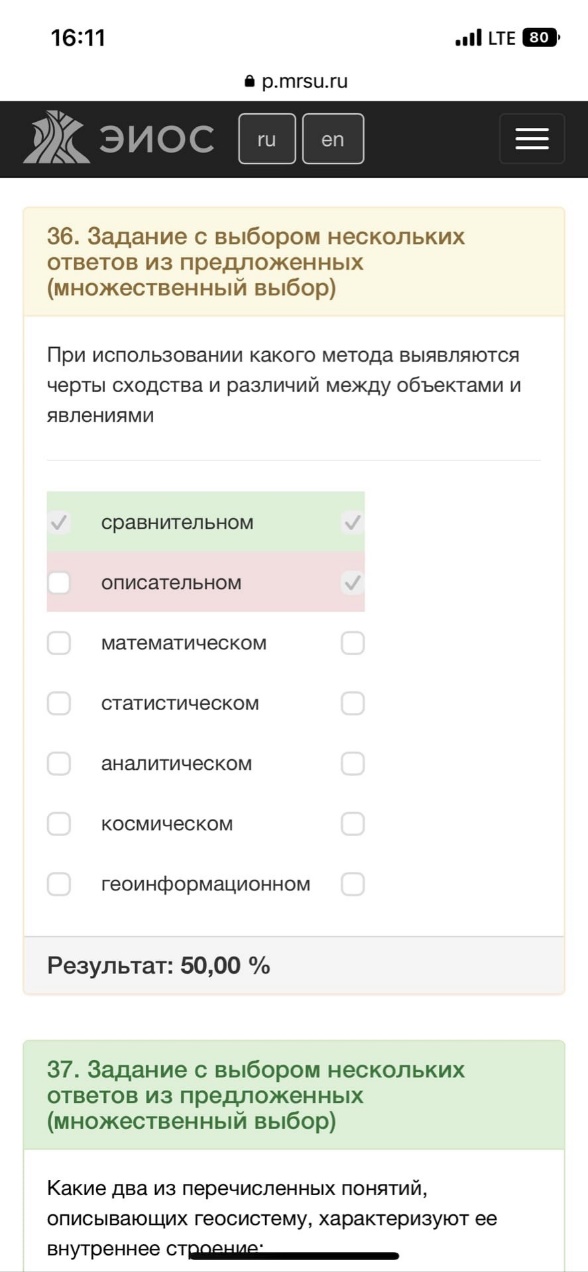The width and height of the screenshot is (588, 1272).
Task: Check left checkbox for геоинформационном
Action: click(x=59, y=884)
